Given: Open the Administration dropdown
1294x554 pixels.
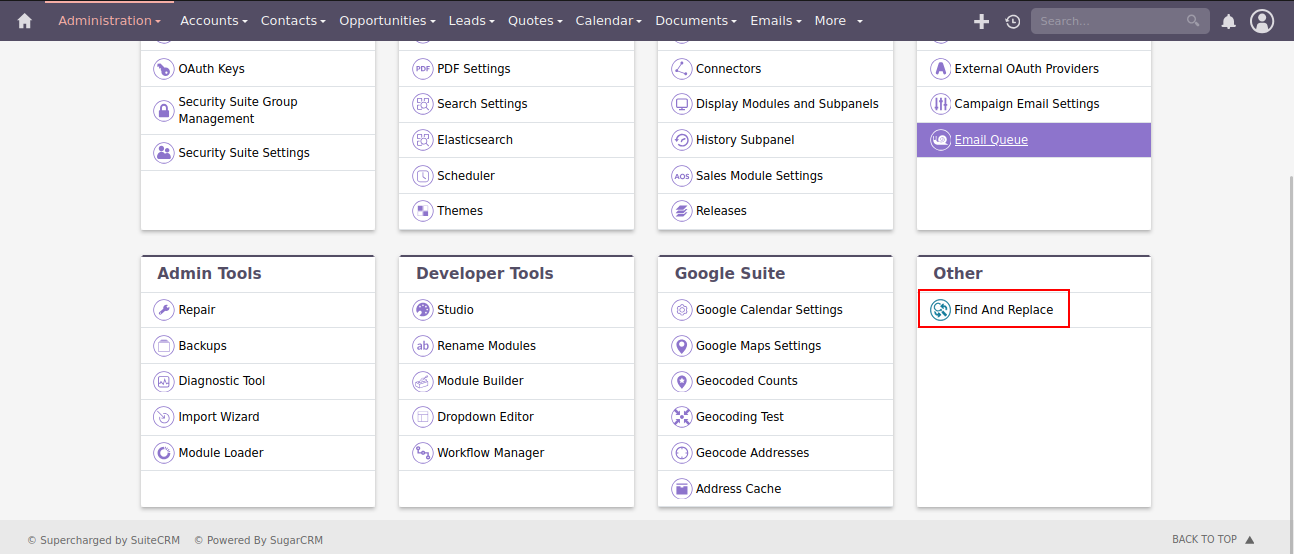Looking at the screenshot, I should (x=109, y=21).
